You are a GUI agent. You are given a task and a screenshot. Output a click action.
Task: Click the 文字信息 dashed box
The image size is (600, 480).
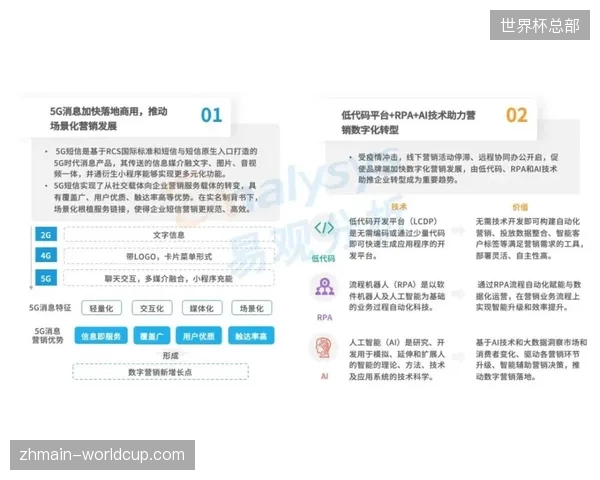[169, 235]
